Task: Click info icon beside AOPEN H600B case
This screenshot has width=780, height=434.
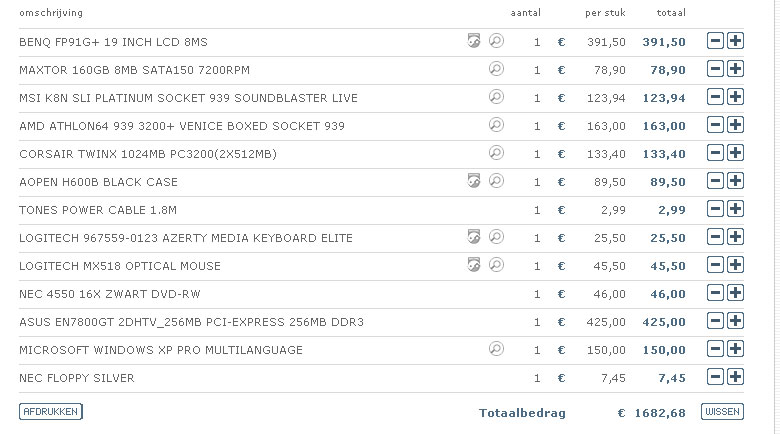Action: [474, 181]
